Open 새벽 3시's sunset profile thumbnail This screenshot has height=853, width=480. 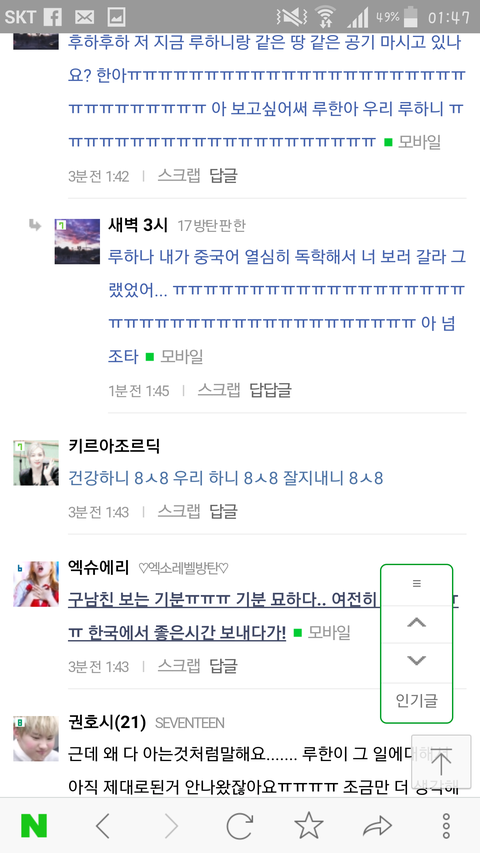point(77,242)
